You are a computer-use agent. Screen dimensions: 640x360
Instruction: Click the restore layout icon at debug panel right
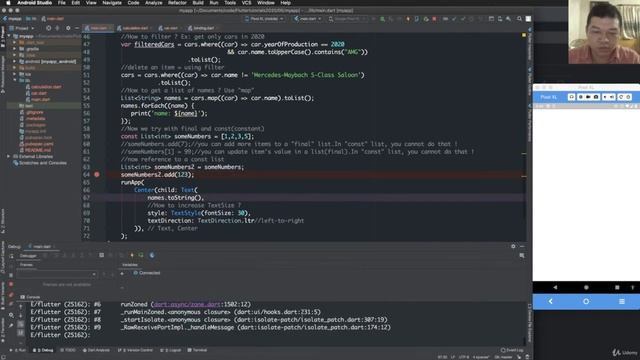click(522, 256)
